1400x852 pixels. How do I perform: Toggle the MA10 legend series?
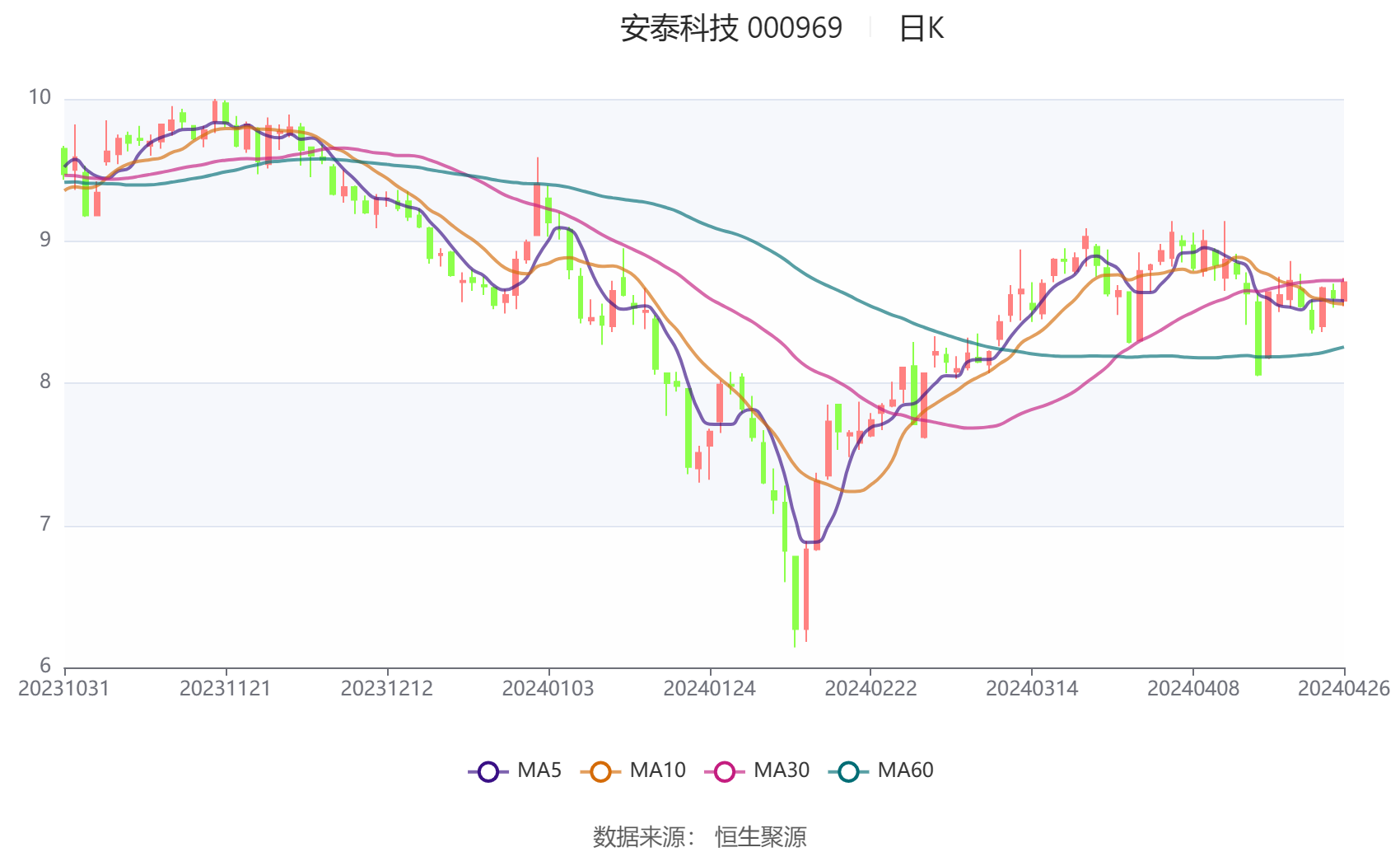632,771
